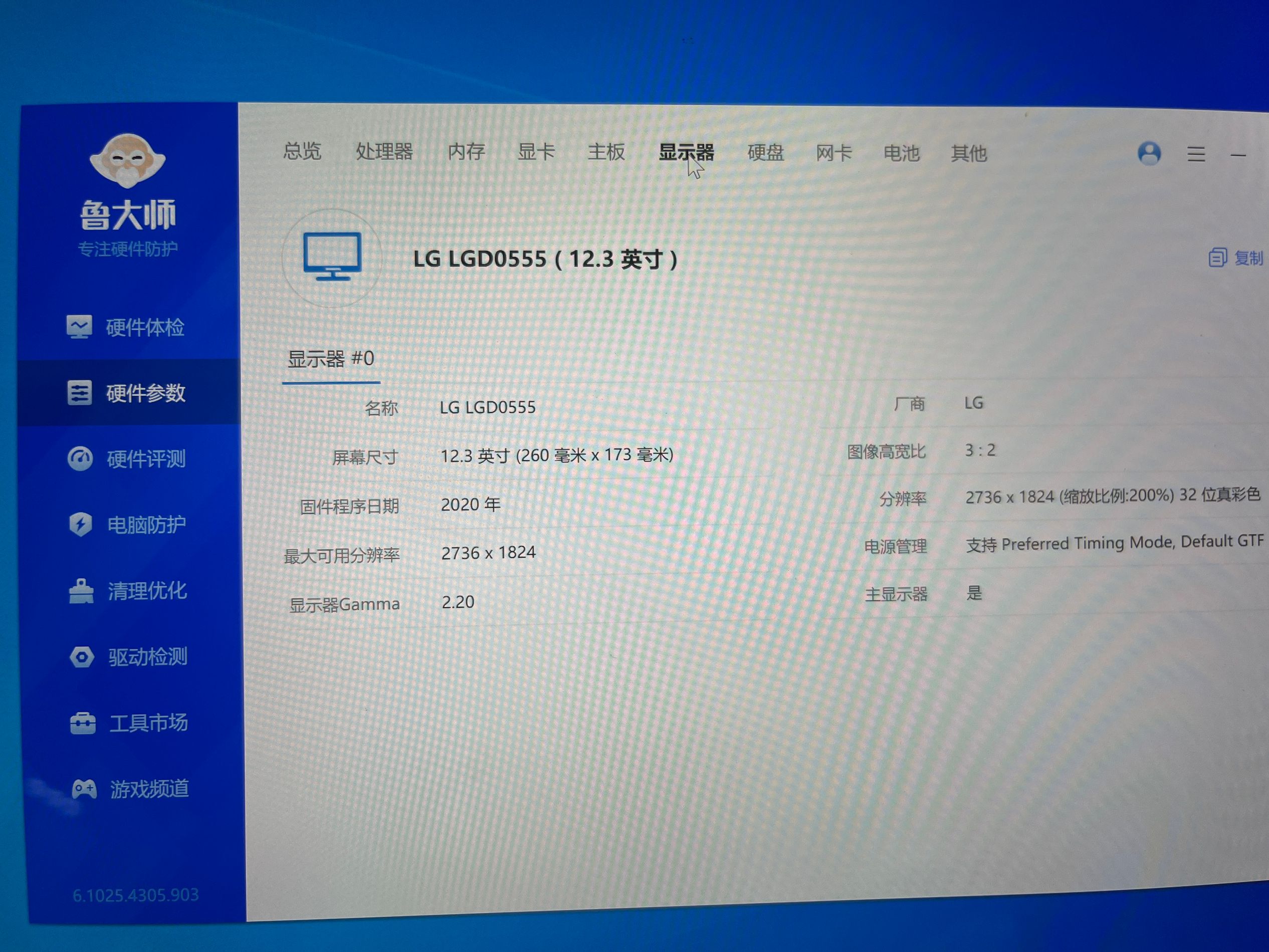
Task: Click the aspect ratio value 3 : 2
Action: coord(980,451)
